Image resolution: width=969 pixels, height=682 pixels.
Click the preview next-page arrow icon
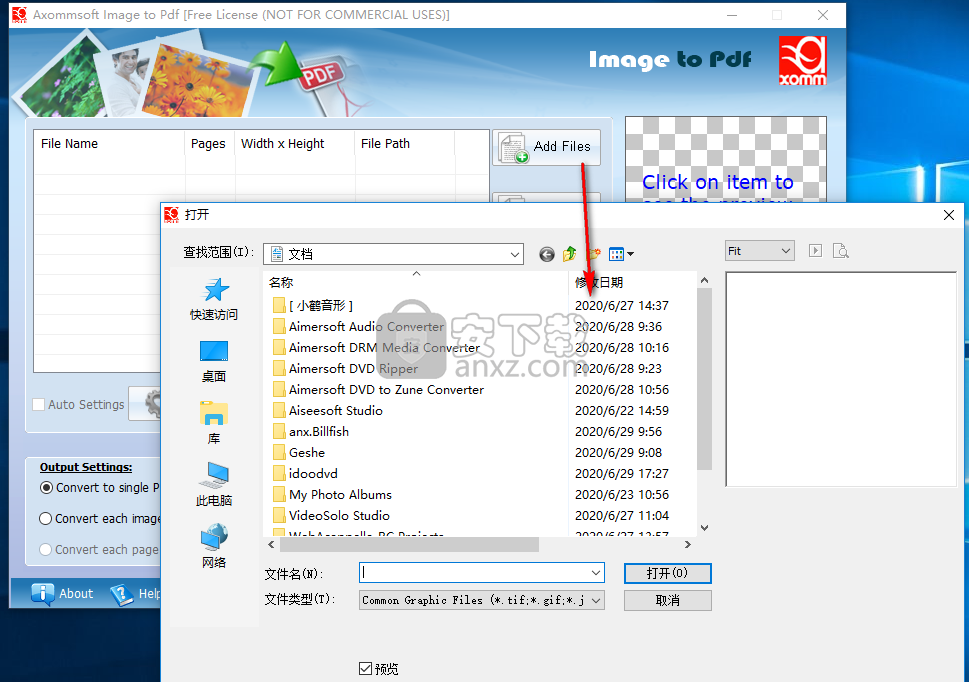(815, 251)
